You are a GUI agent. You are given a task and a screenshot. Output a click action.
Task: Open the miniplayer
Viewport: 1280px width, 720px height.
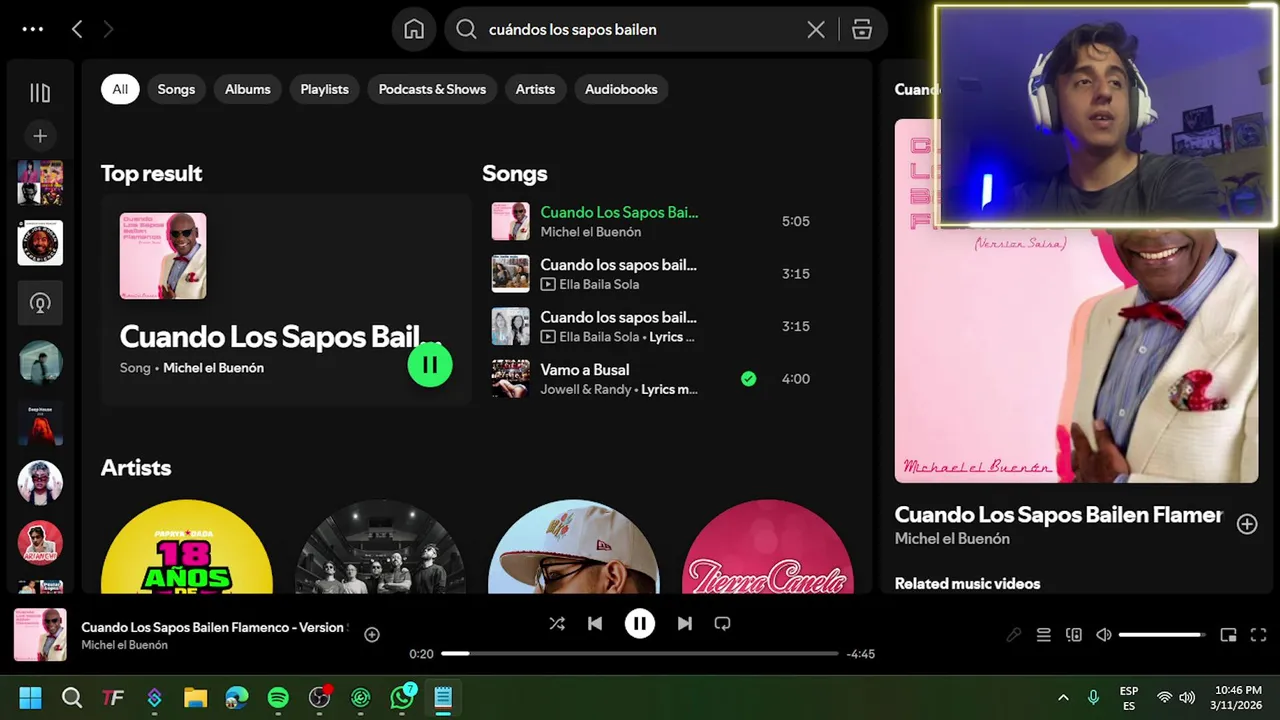[1228, 635]
